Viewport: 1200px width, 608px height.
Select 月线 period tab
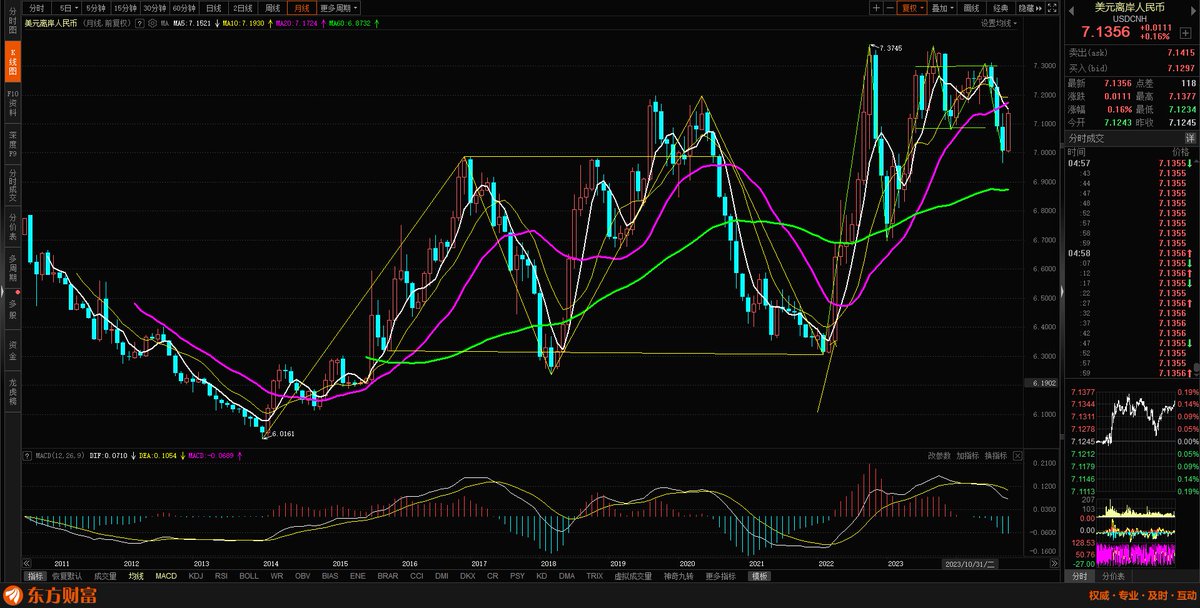tap(301, 8)
